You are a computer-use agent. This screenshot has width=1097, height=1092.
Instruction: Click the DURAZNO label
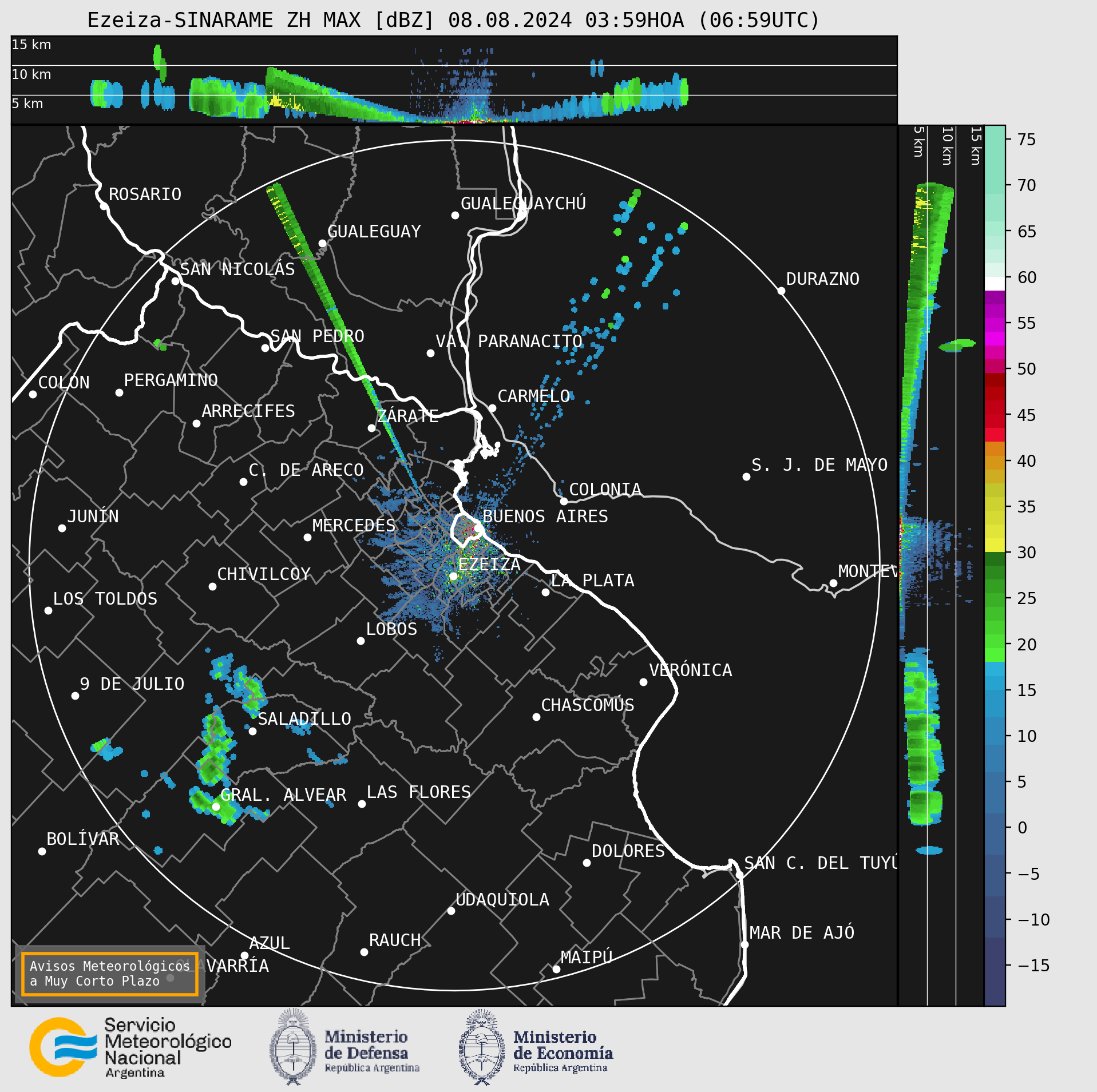(x=823, y=279)
